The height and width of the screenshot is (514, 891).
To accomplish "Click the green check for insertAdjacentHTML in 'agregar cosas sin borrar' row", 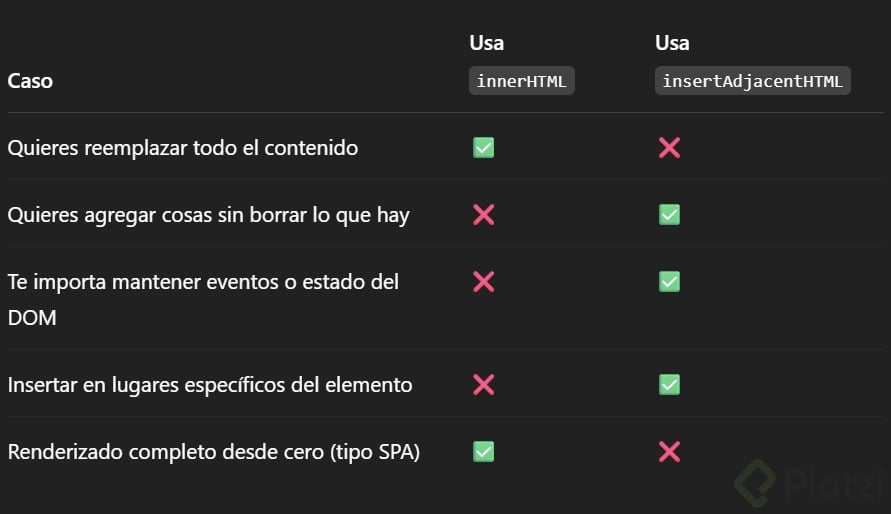I will [x=669, y=215].
